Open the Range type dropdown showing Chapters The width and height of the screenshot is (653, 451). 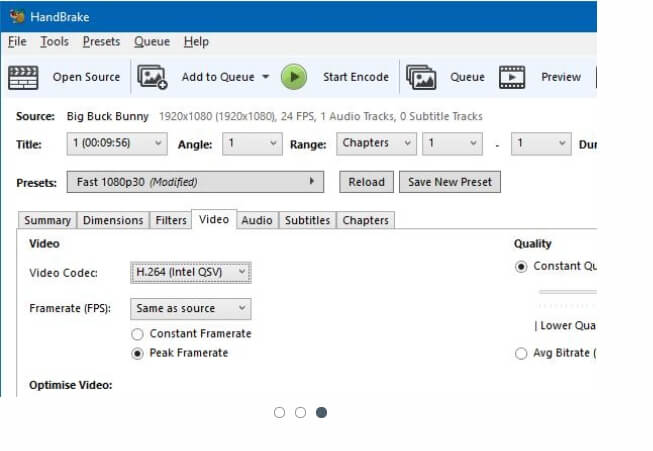(x=376, y=144)
